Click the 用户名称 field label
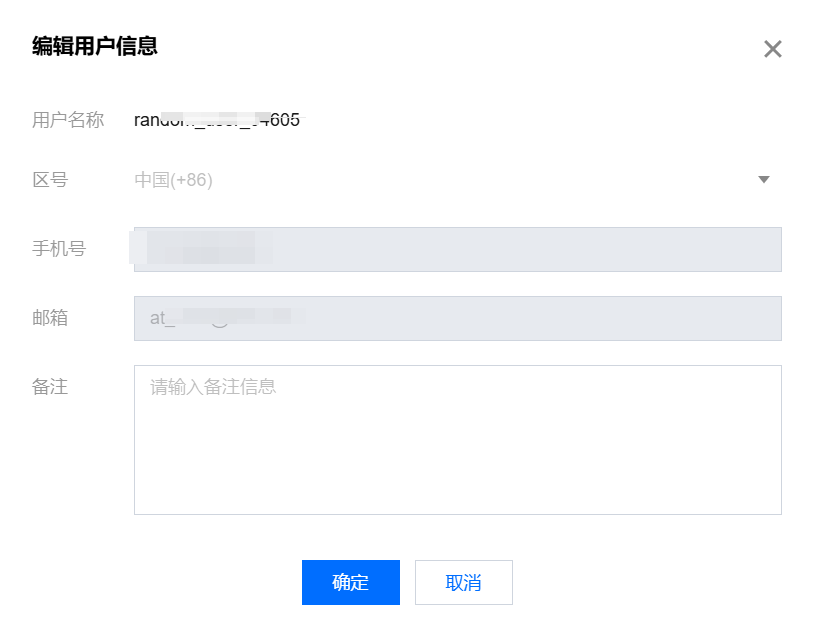816x637 pixels. (68, 120)
